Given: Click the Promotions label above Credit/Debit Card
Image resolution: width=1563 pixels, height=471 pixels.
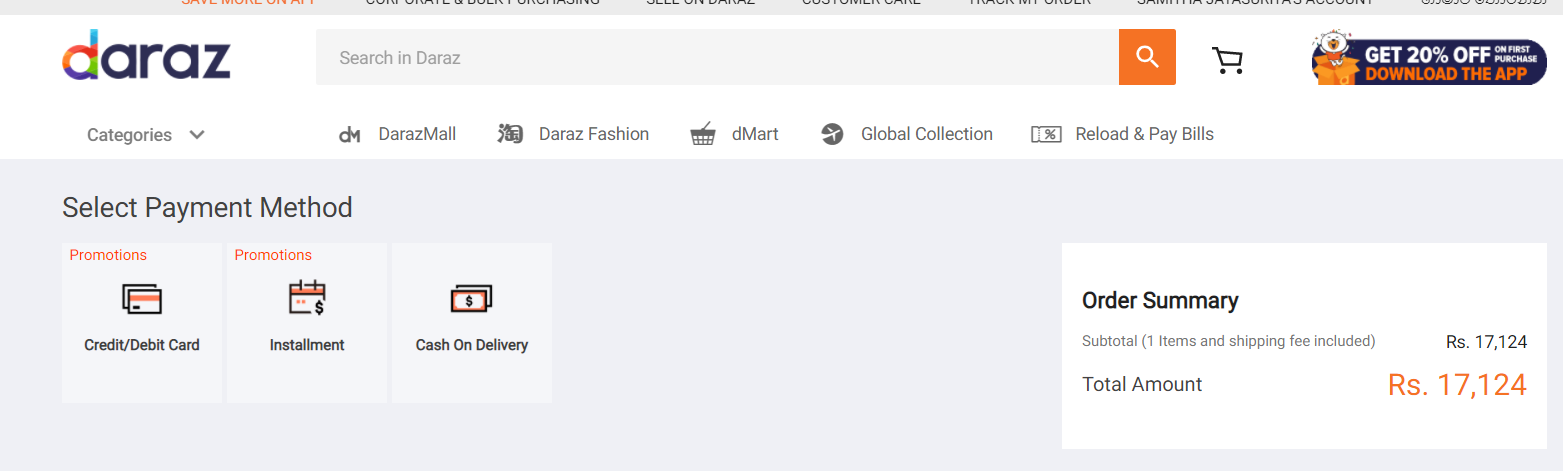Looking at the screenshot, I should coord(108,255).
